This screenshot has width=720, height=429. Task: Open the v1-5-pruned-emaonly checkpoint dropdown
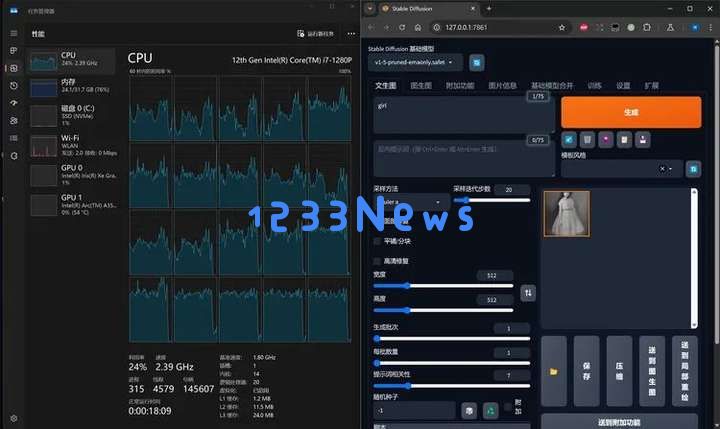(415, 62)
